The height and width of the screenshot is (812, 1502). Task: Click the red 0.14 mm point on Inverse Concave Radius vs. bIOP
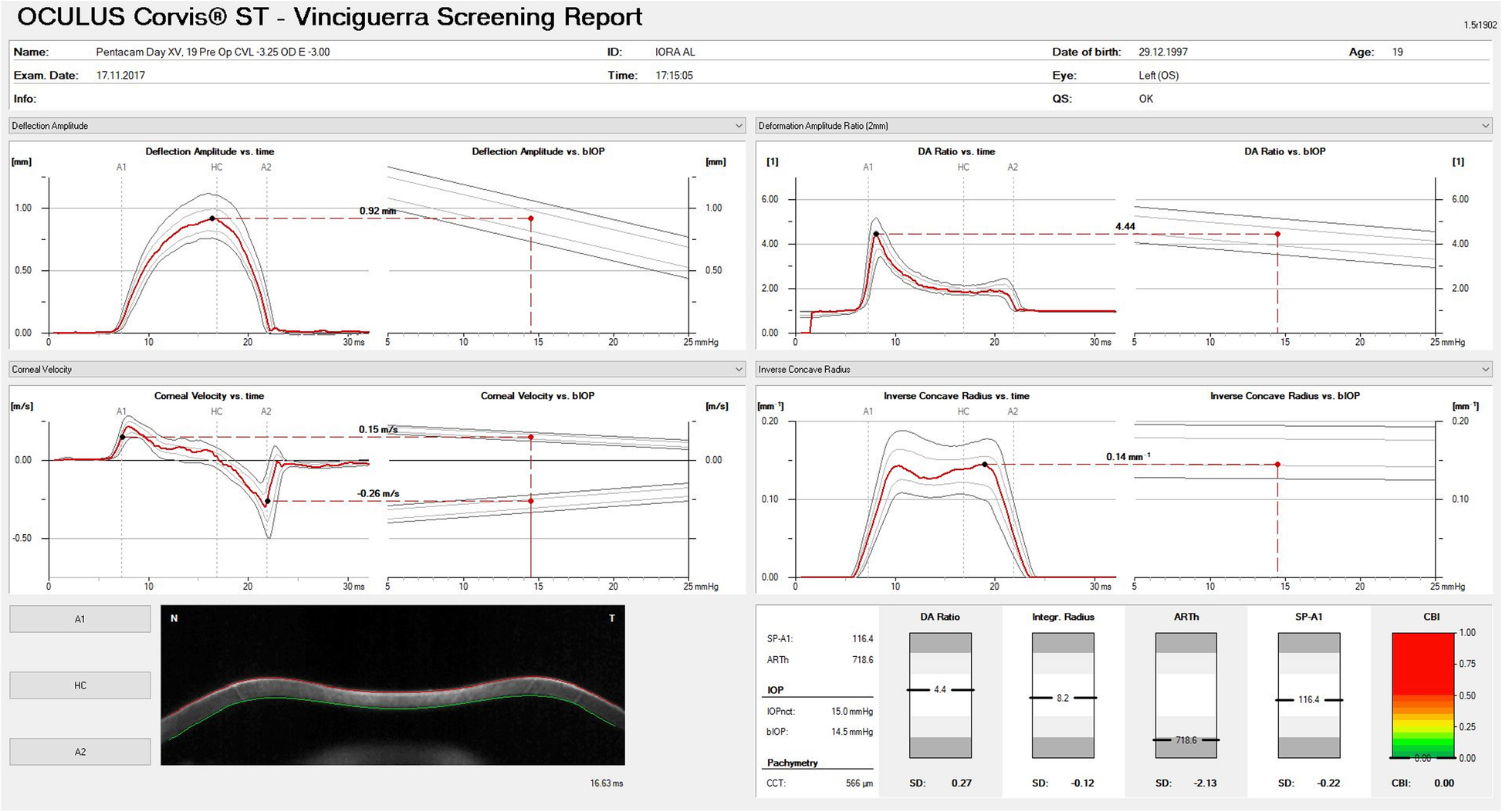coord(1277,465)
